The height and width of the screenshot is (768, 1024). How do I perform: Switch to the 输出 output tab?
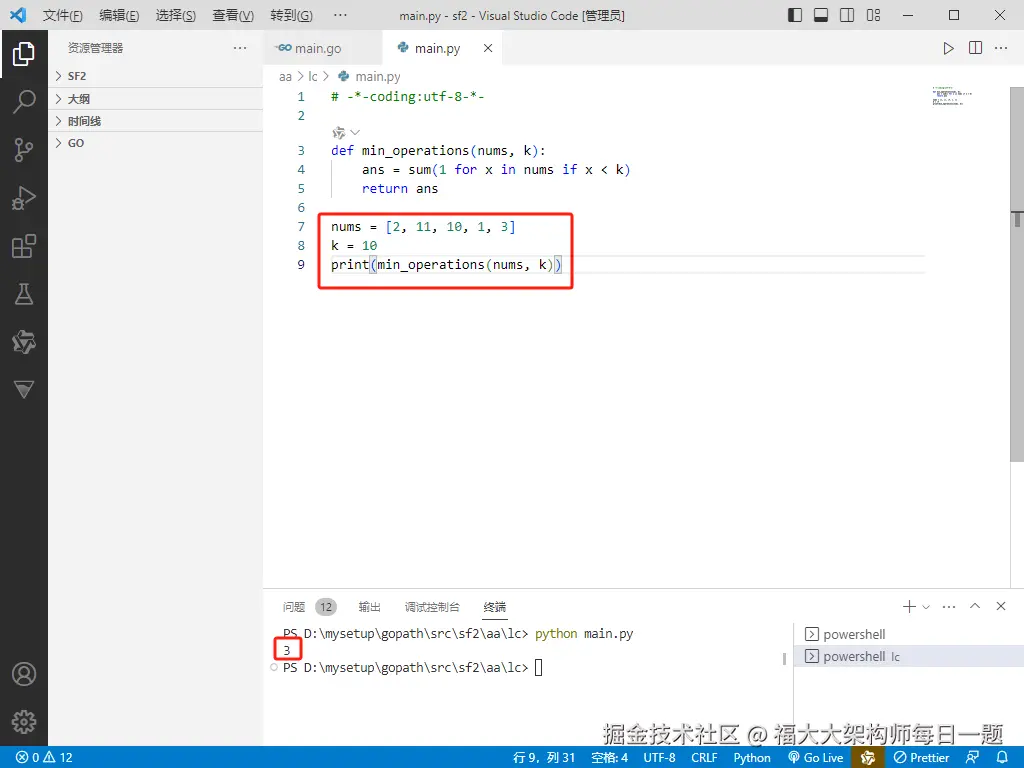[x=369, y=607]
